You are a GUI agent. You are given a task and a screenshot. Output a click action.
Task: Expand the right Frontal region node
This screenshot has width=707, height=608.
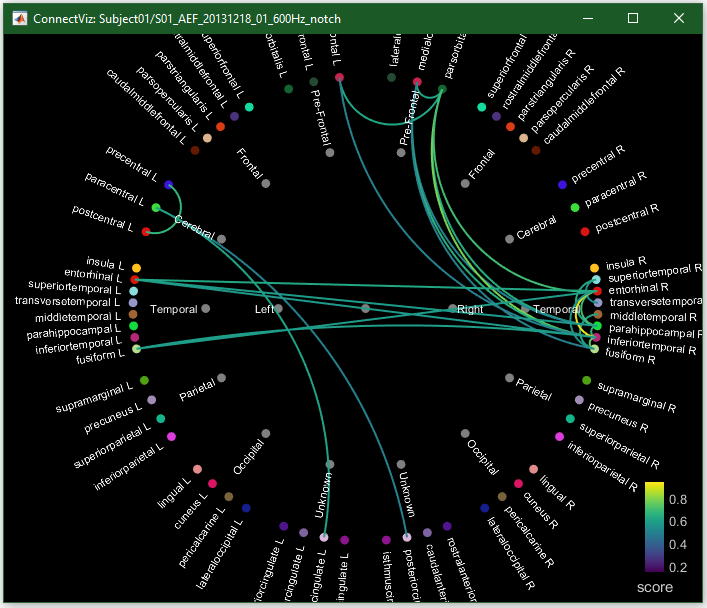tap(465, 183)
